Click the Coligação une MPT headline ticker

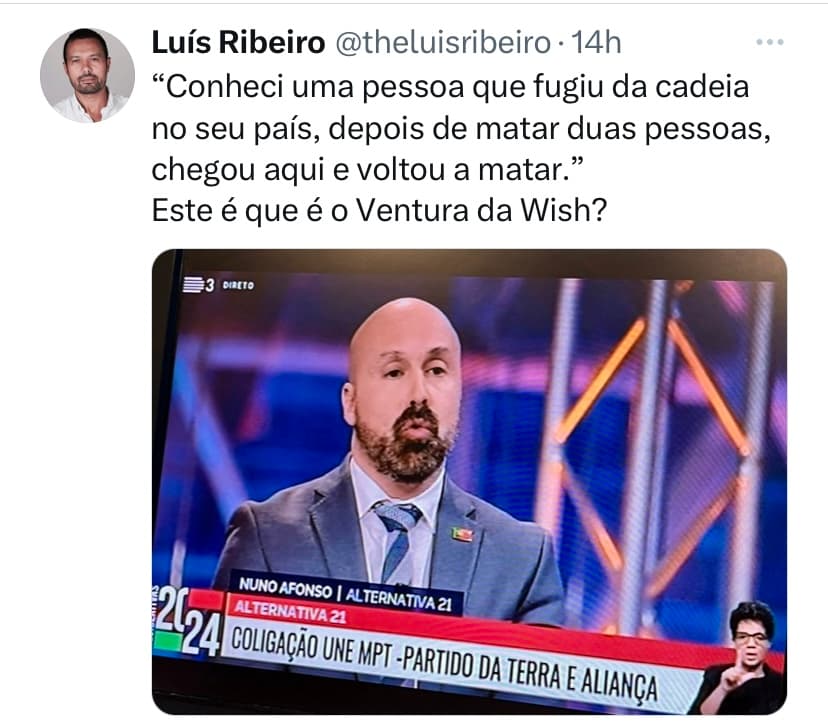click(445, 663)
